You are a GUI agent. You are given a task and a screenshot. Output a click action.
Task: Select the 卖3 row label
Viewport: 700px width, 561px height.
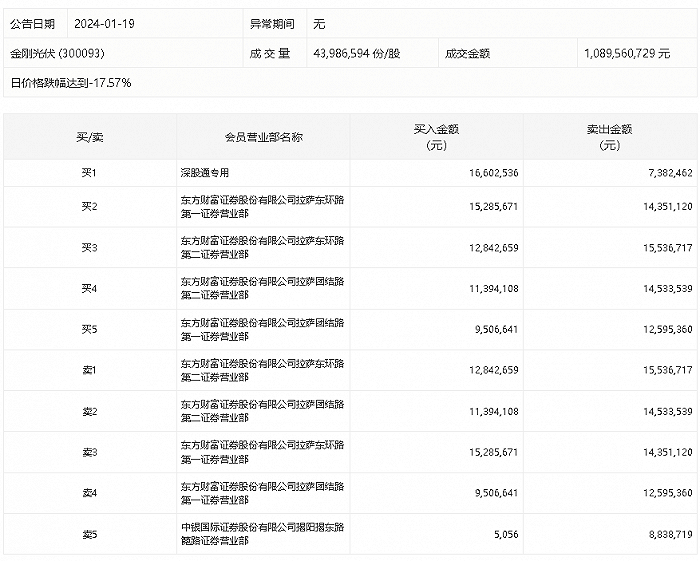89,452
